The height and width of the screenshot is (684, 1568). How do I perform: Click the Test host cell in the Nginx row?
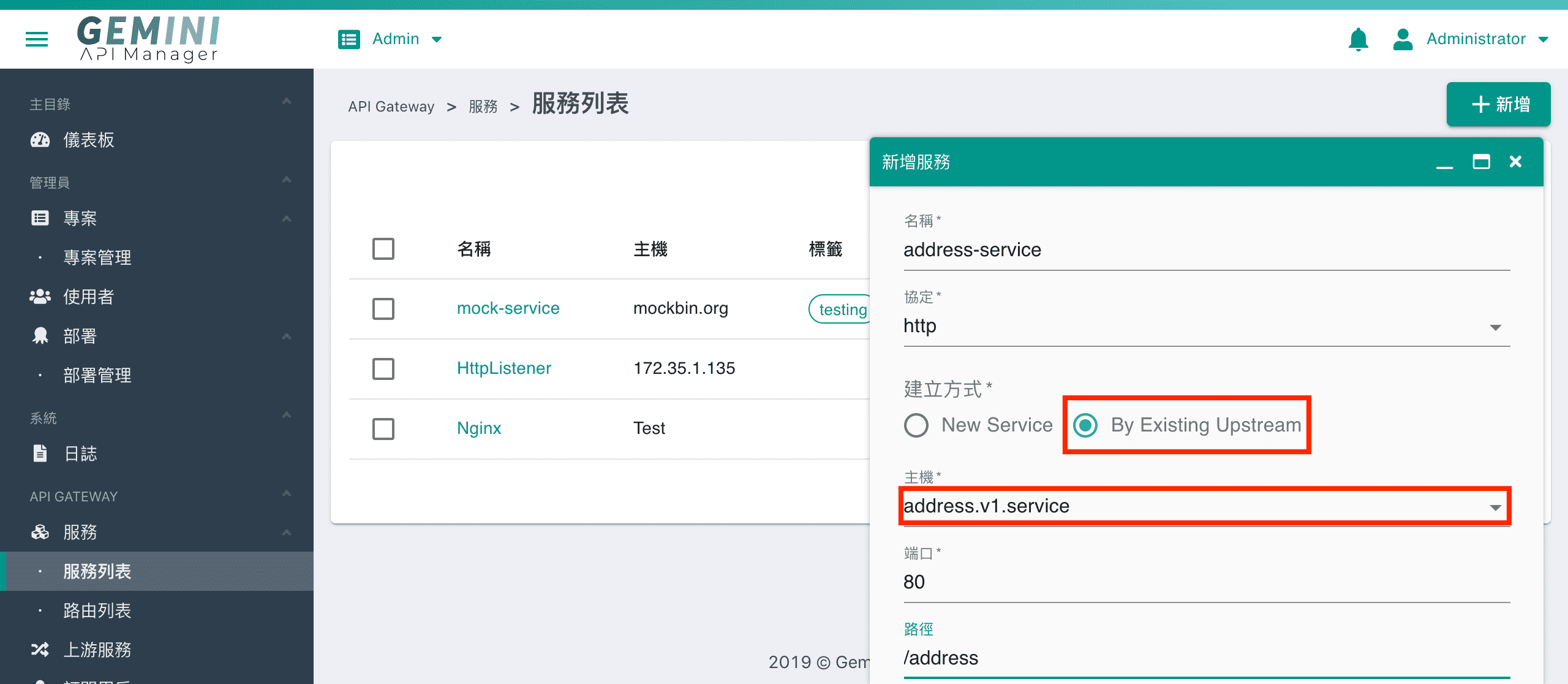(x=649, y=428)
